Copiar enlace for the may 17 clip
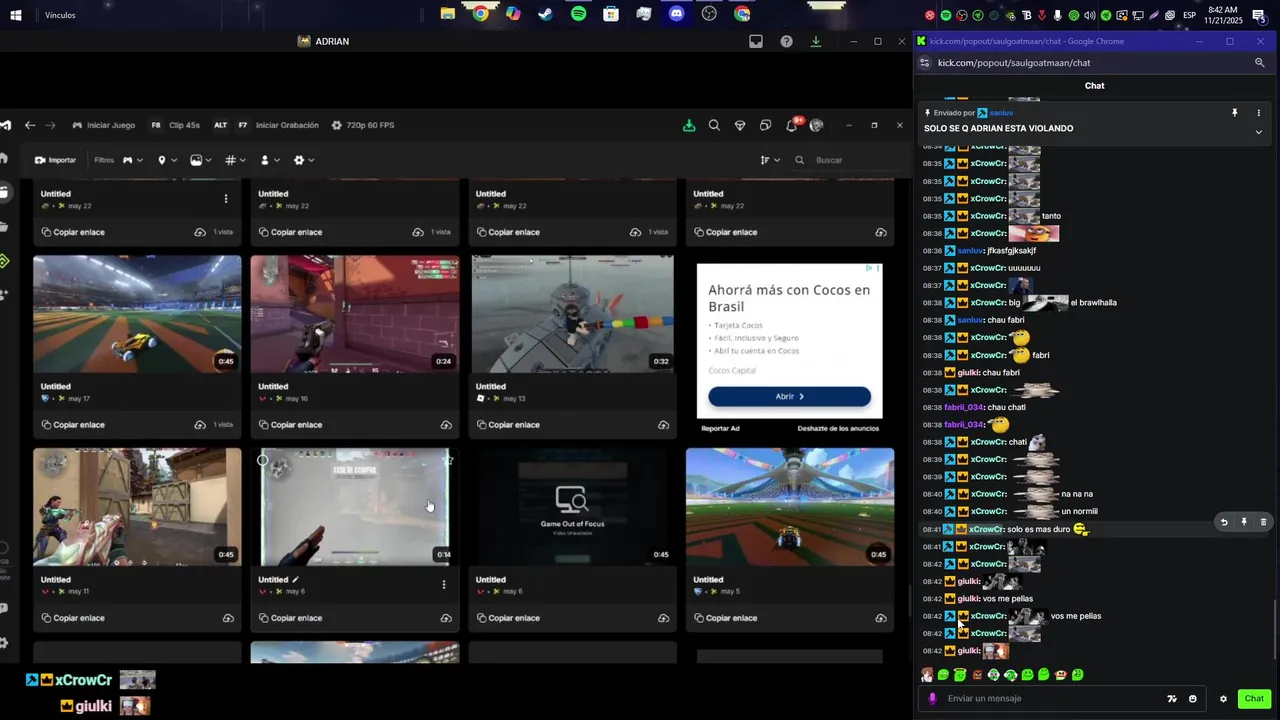The height and width of the screenshot is (720, 1280). coord(73,425)
